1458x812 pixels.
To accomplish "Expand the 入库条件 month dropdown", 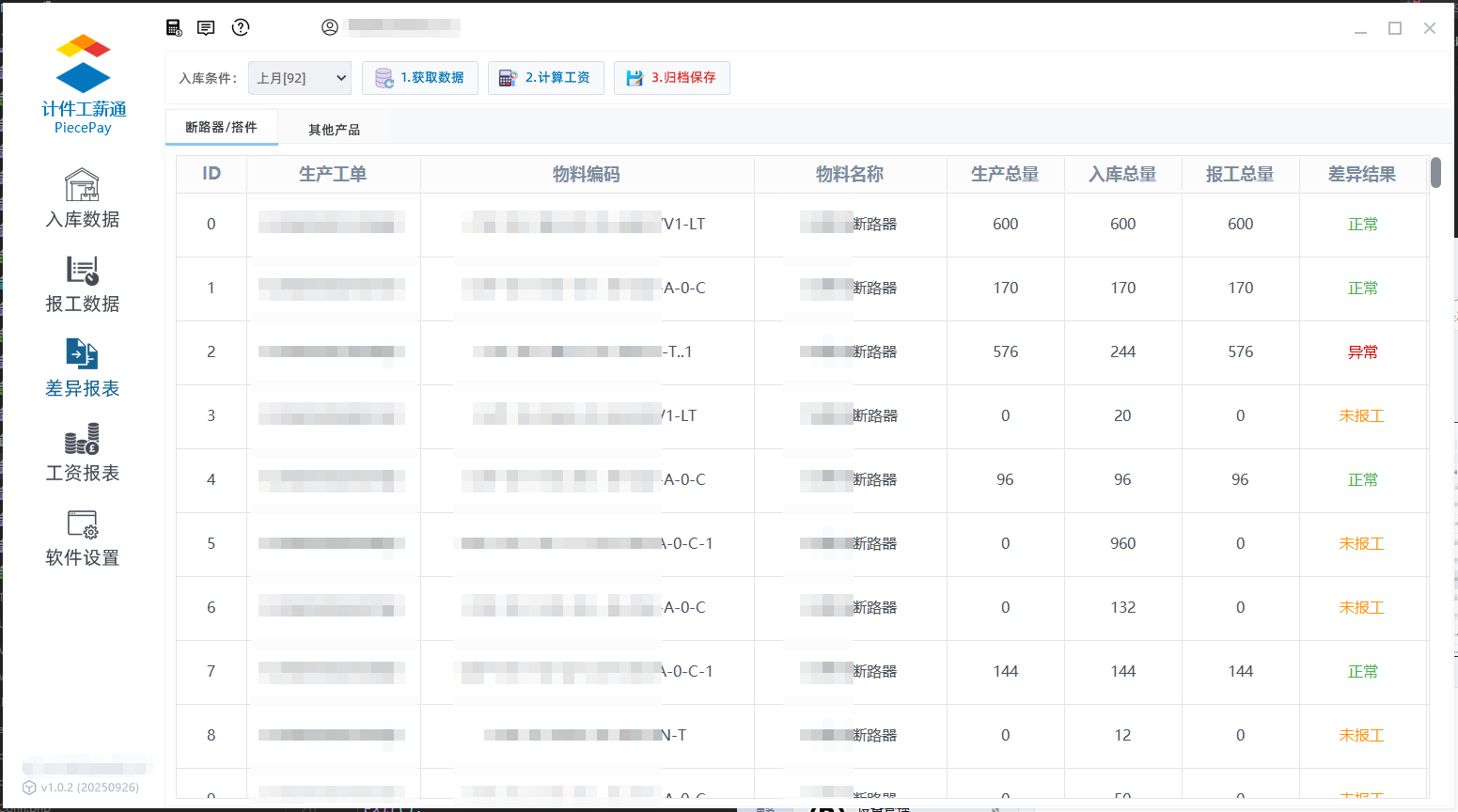I will coord(300,78).
